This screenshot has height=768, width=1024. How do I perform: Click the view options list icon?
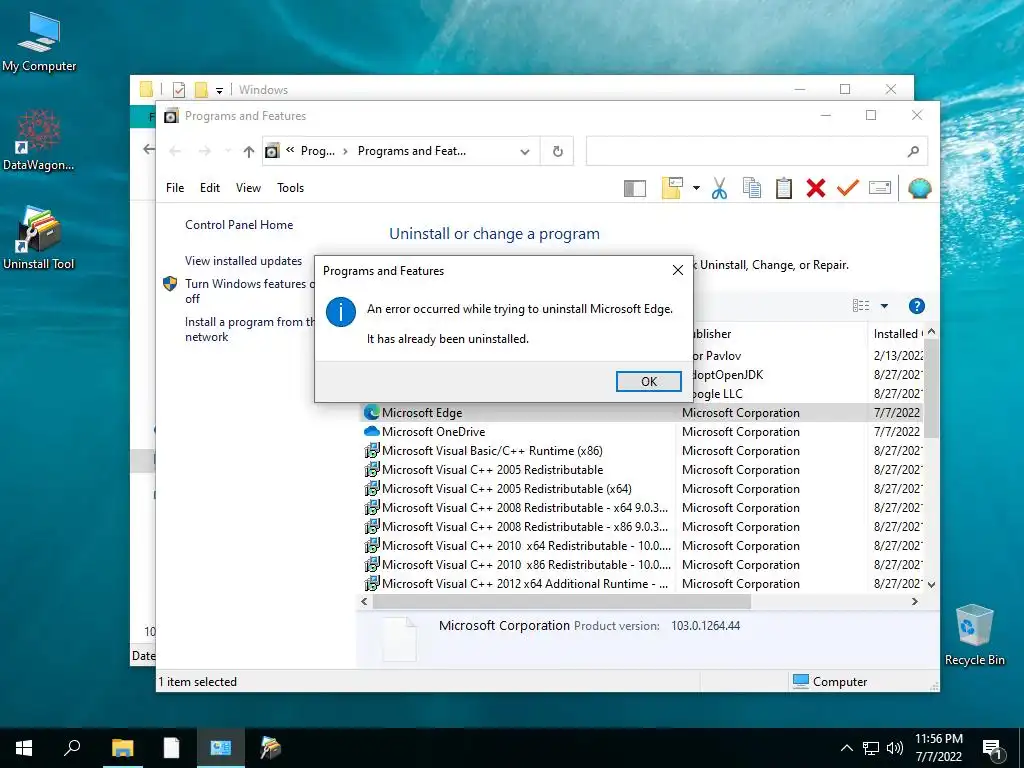click(861, 306)
